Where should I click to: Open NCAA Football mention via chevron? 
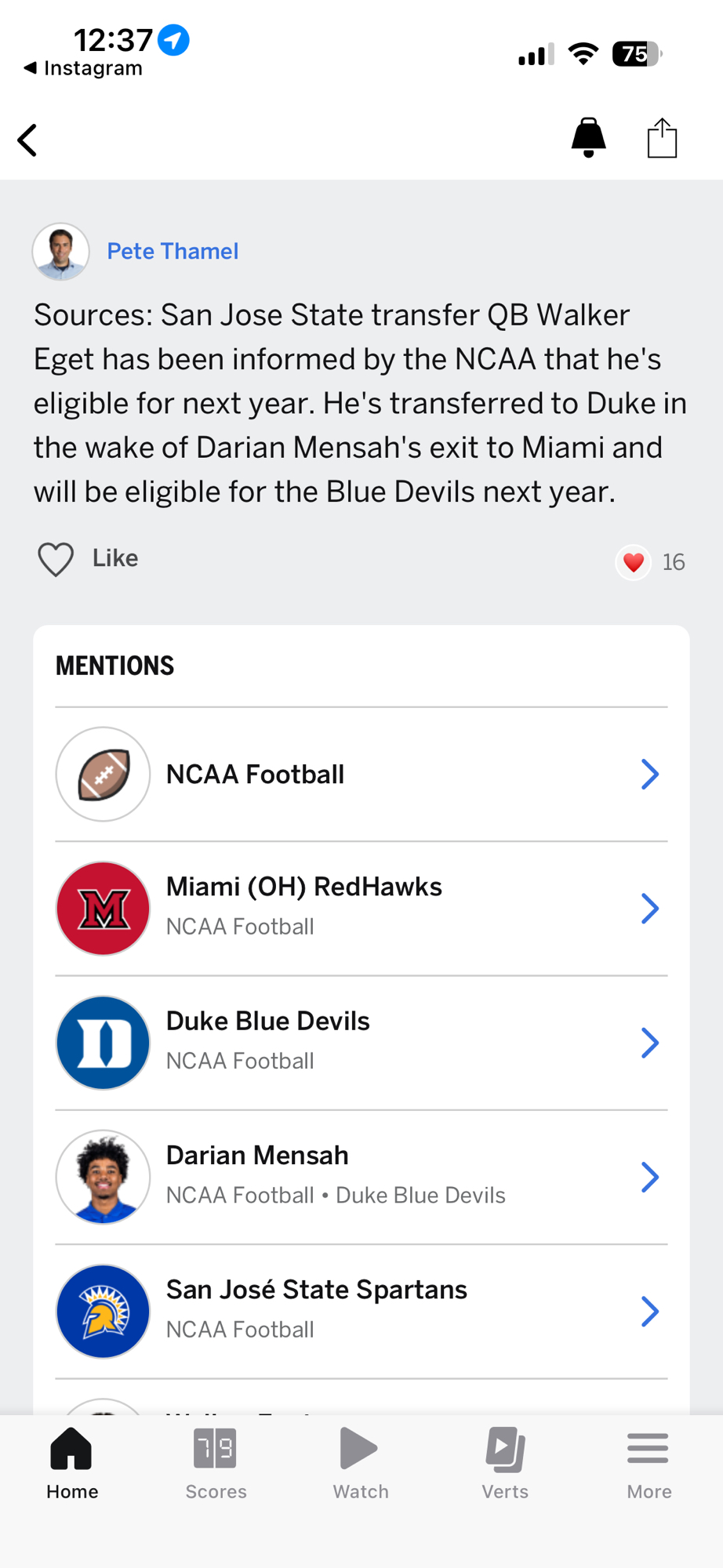pyautogui.click(x=649, y=775)
